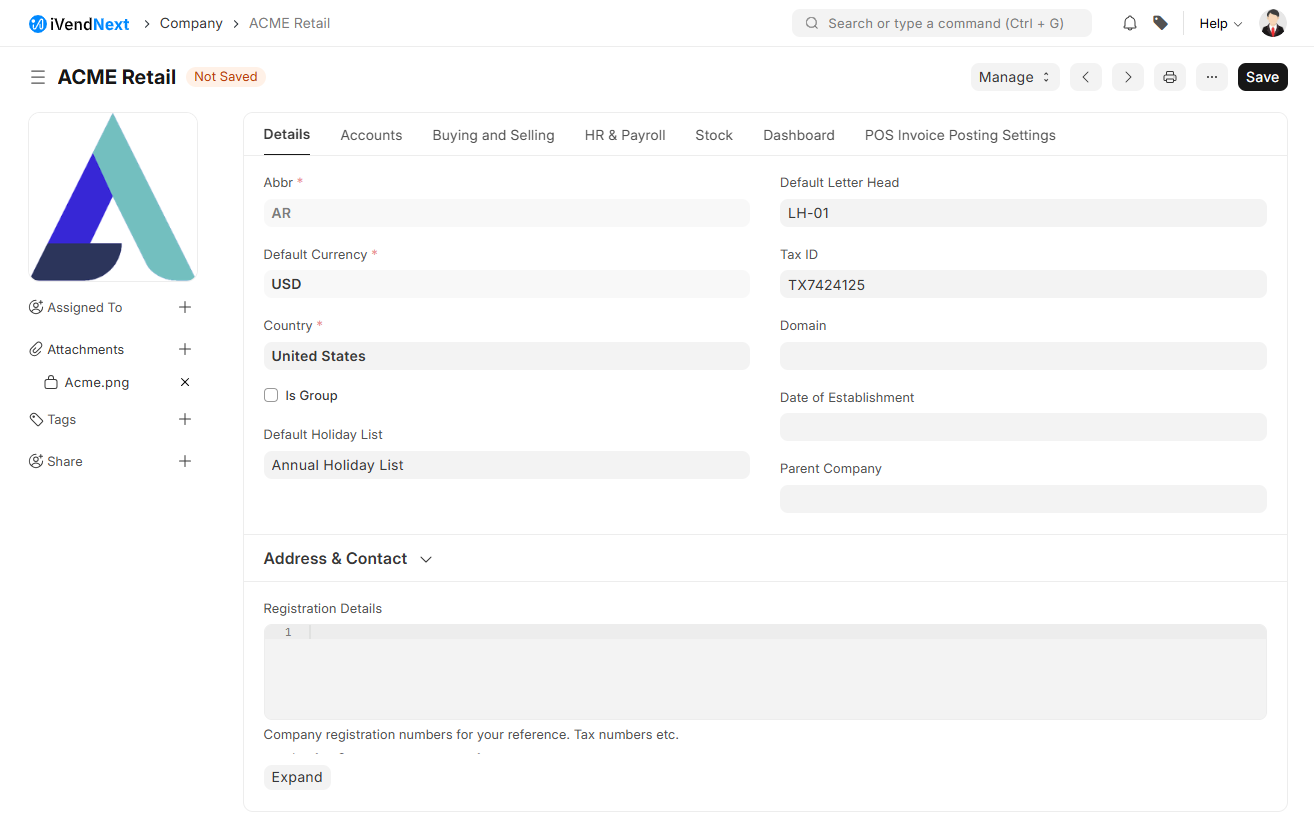Open the Domain field
The width and height of the screenshot is (1314, 836).
tap(1023, 356)
